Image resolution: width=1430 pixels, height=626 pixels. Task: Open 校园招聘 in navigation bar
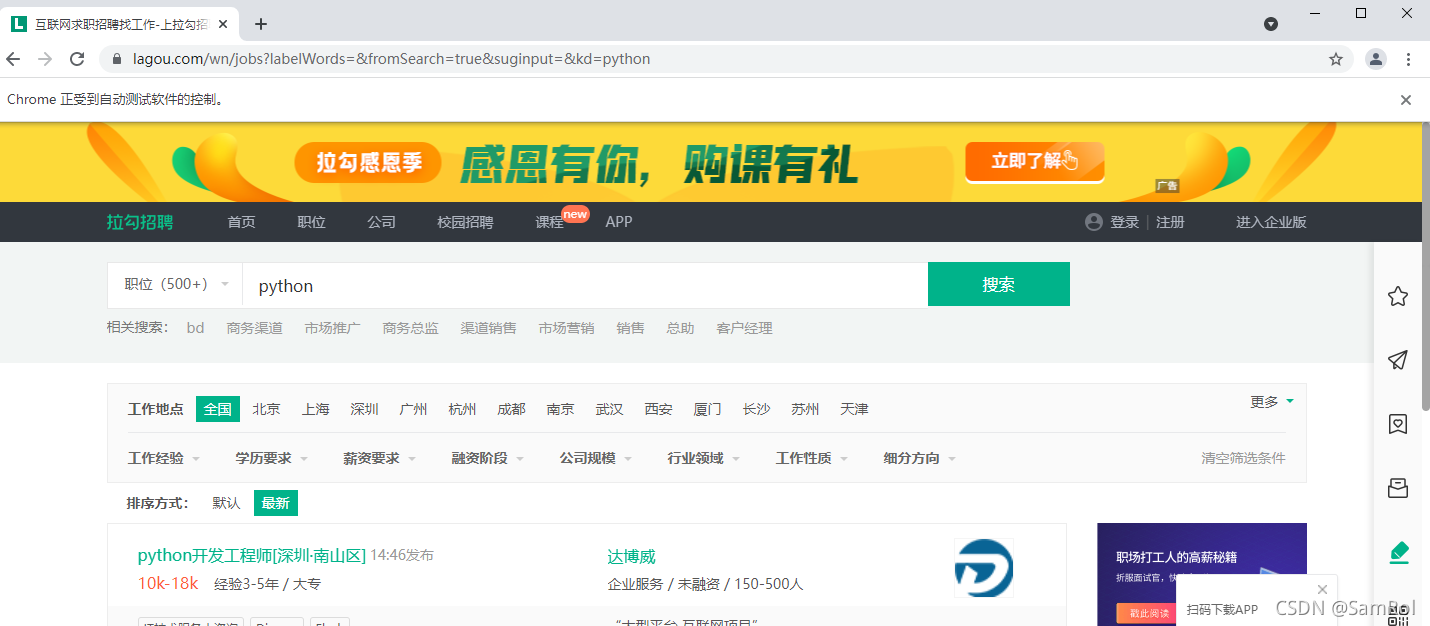pos(466,222)
